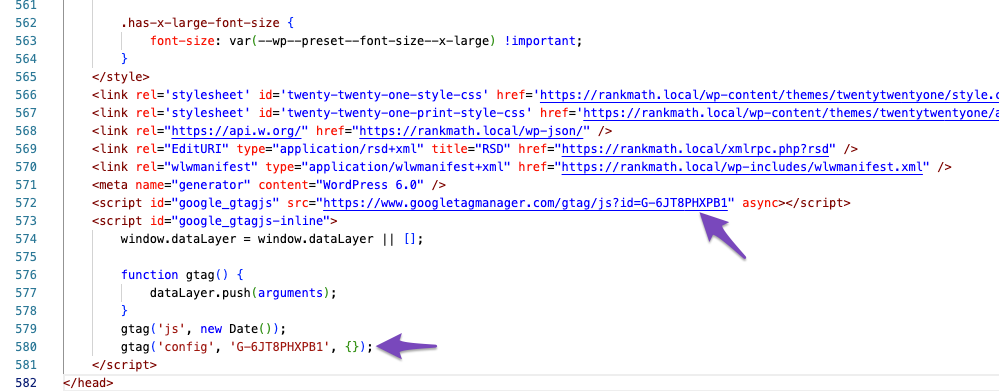
Task: Open the twentytwentyone stylesheet URL on line 567
Action: click(x=791, y=114)
